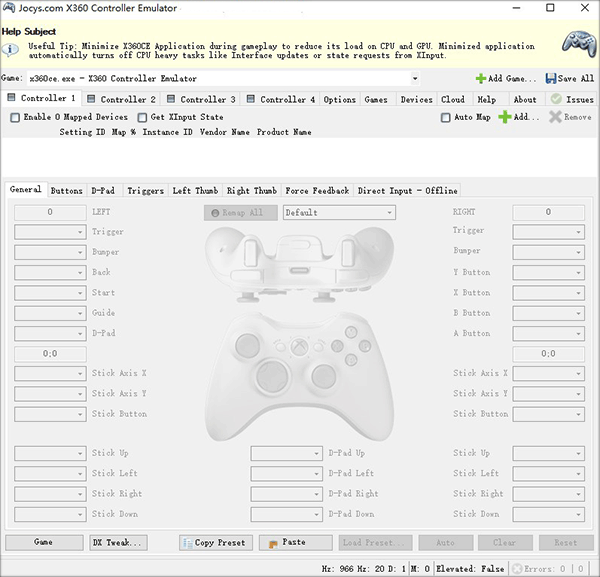Open the left Trigger mapping dropdown
The height and width of the screenshot is (577, 600).
point(80,232)
